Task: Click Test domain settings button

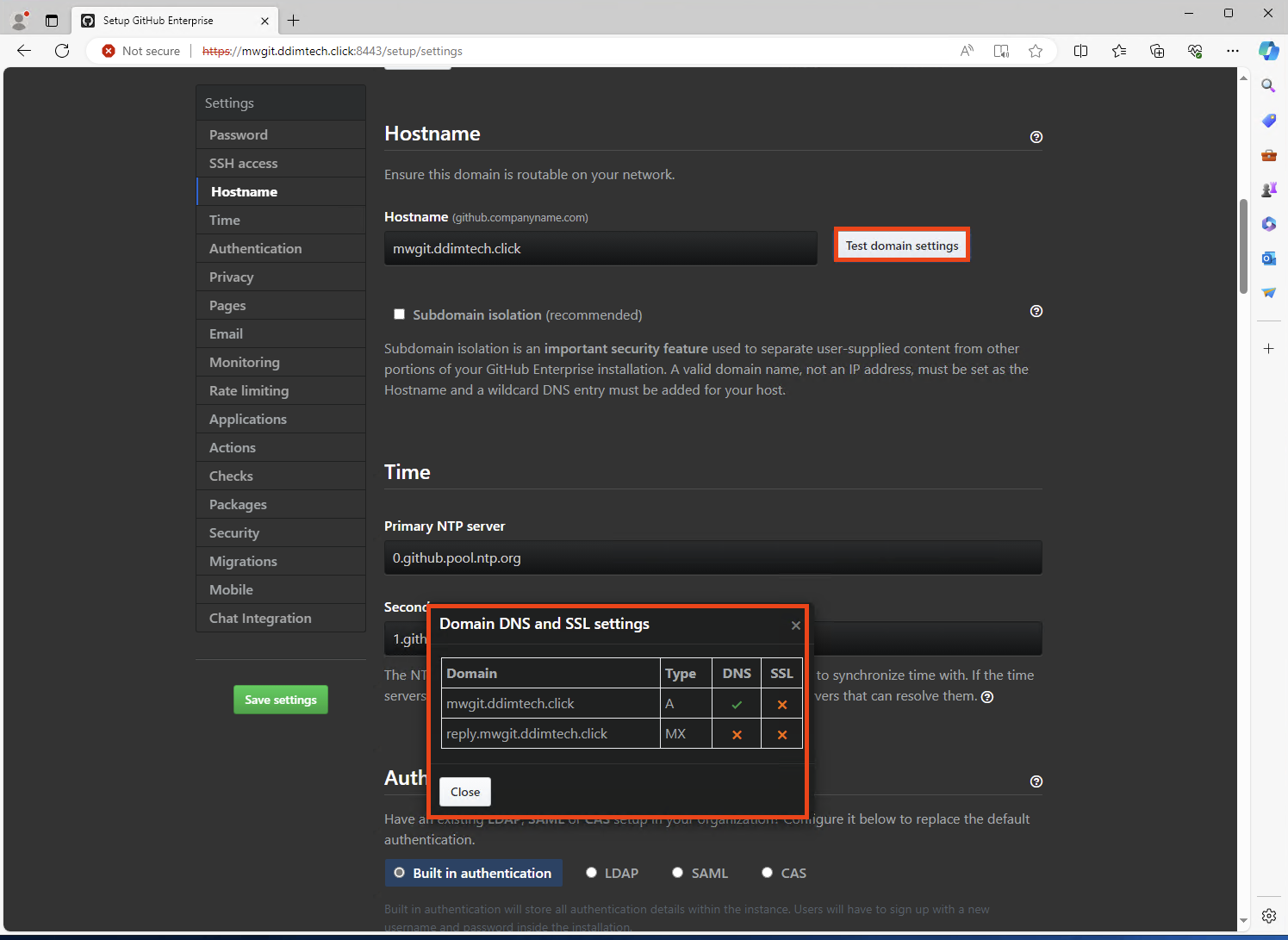Action: 902,246
